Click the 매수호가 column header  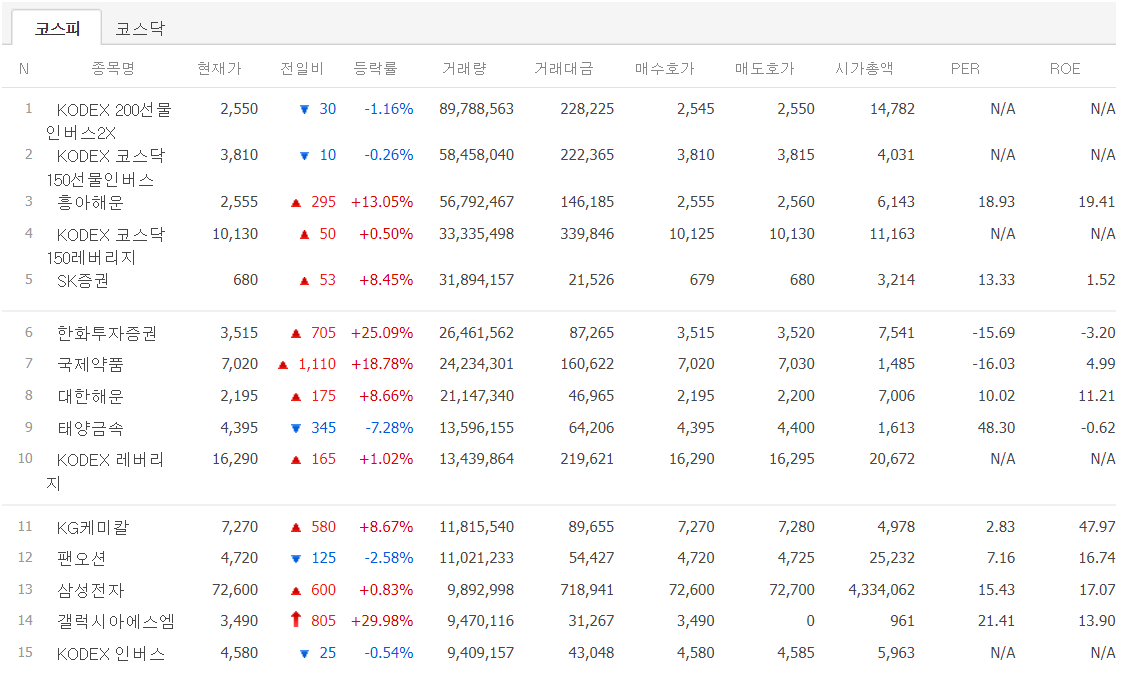(664, 68)
